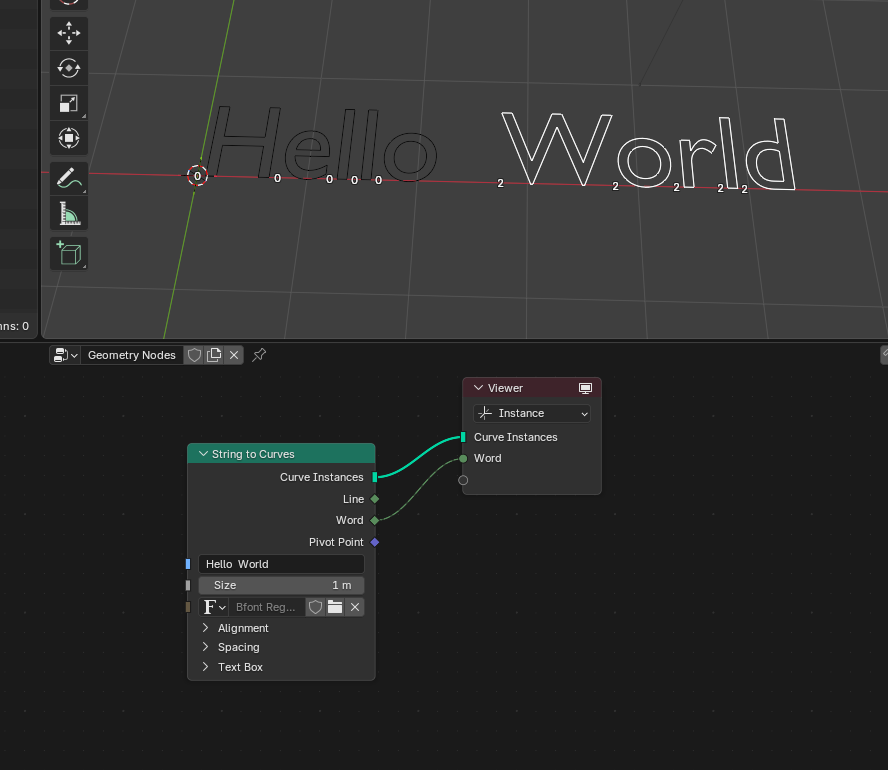Select the Add Cube tool
Image resolution: width=888 pixels, height=770 pixels.
69,253
